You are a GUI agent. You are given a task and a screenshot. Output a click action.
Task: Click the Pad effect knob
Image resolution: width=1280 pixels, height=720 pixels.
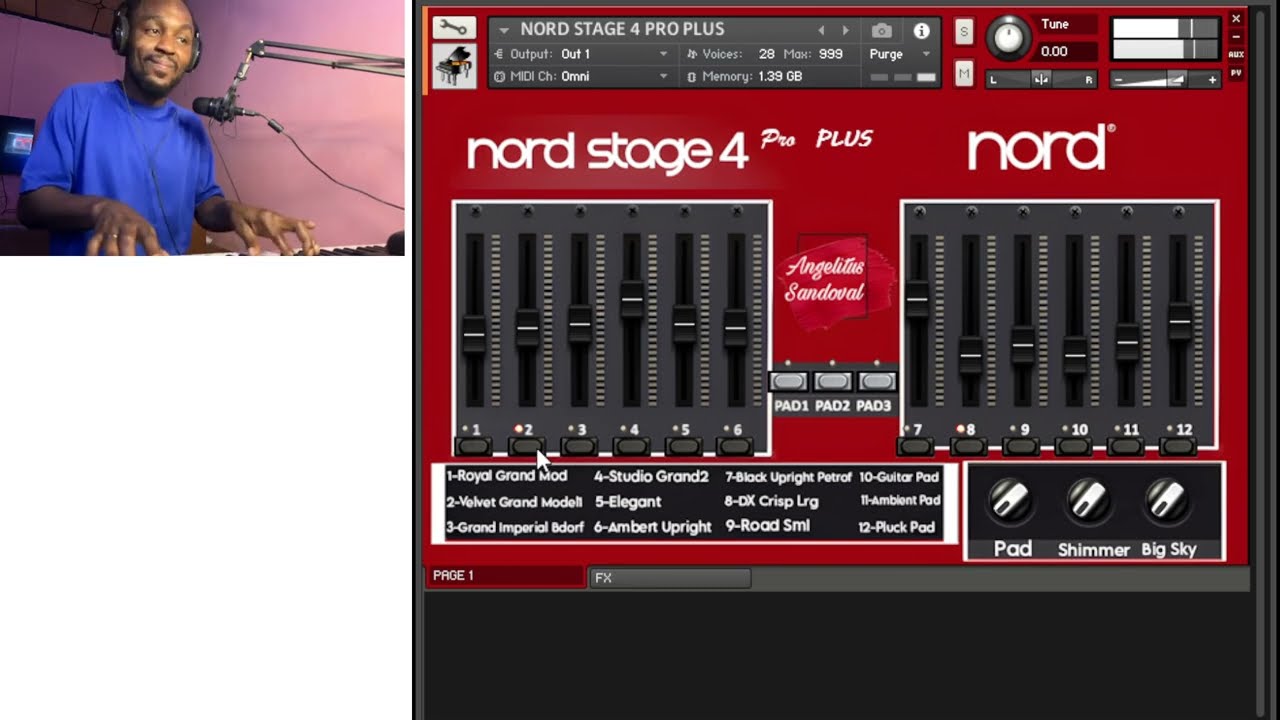click(x=1010, y=502)
